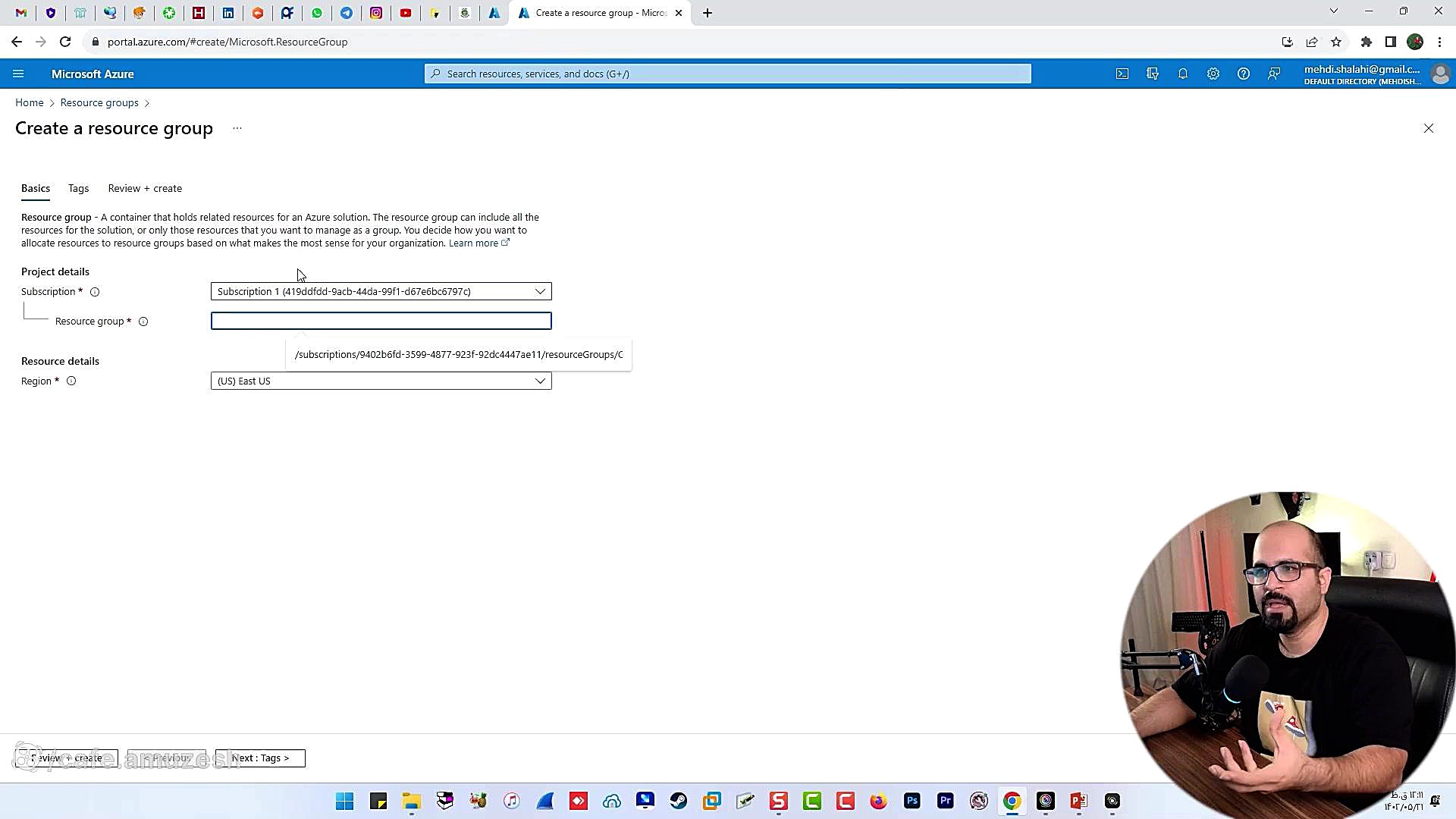This screenshot has width=1456, height=819.
Task: Open iTunes from the taskbar
Action: pos(512,801)
